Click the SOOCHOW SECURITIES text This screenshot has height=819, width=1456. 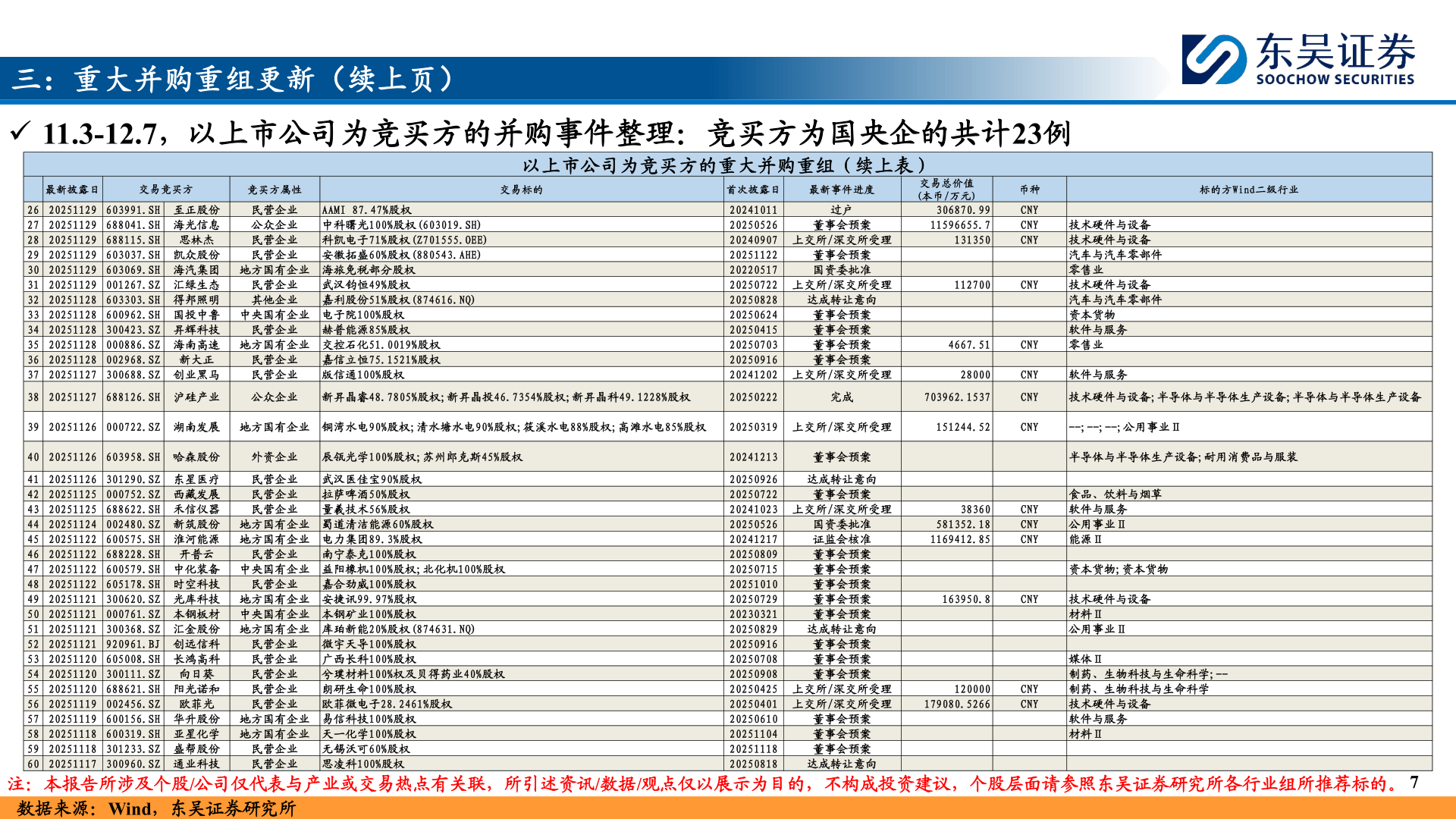(1335, 79)
